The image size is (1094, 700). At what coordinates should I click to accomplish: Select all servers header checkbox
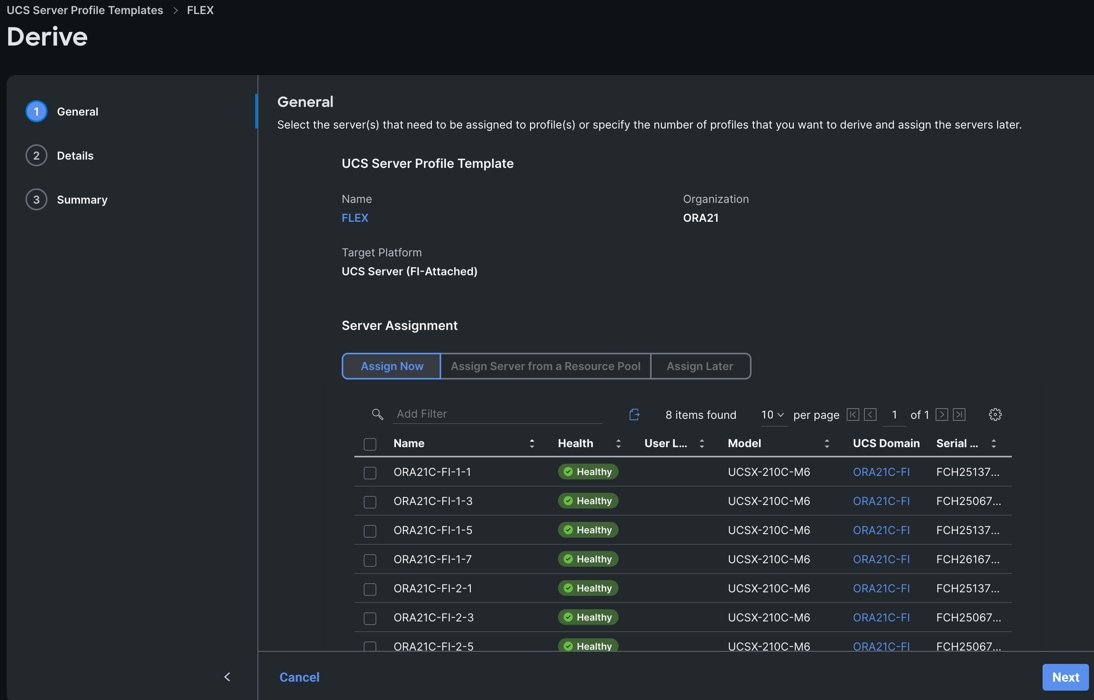click(370, 444)
